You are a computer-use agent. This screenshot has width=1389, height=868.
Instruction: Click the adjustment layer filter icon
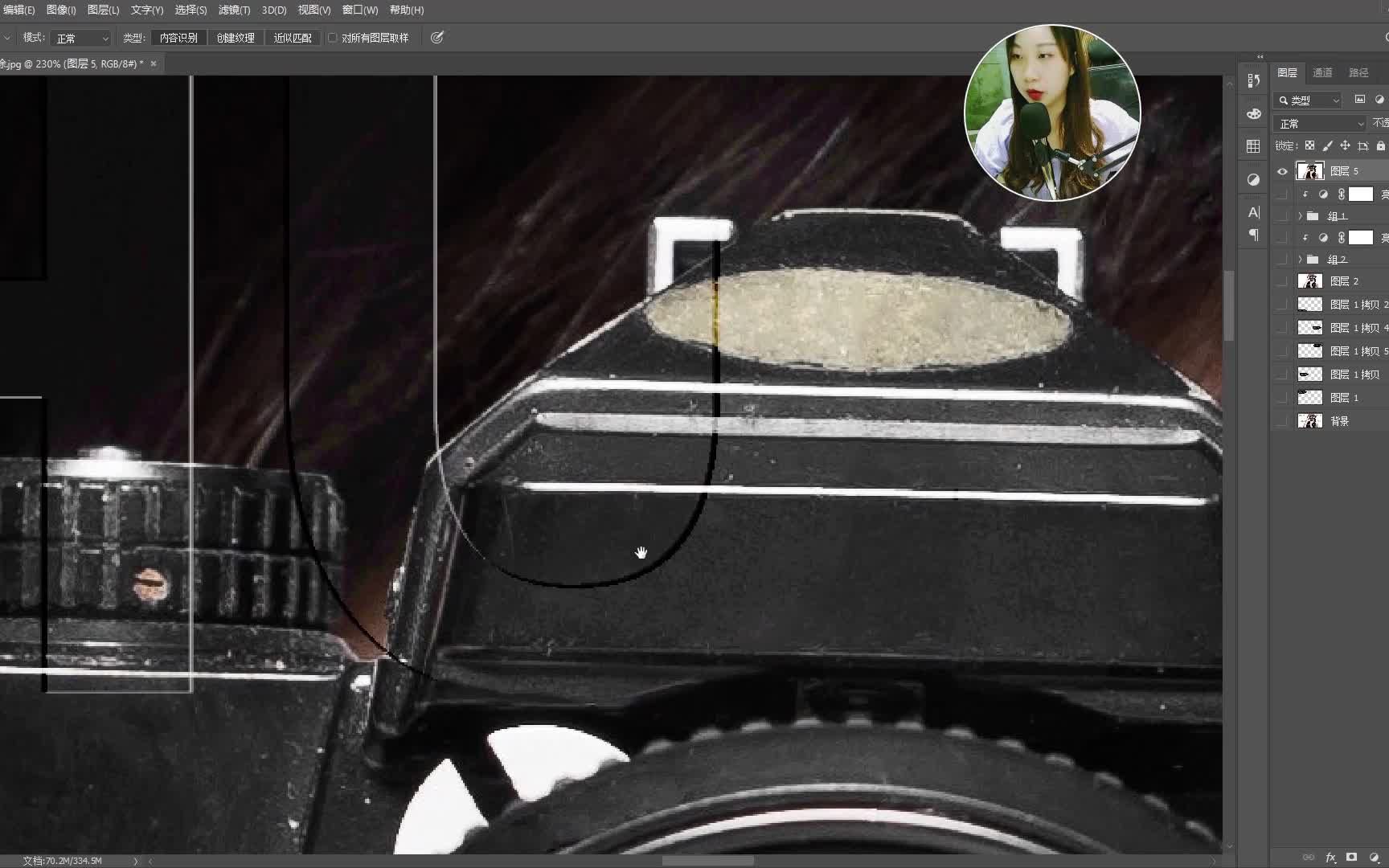pyautogui.click(x=1379, y=100)
